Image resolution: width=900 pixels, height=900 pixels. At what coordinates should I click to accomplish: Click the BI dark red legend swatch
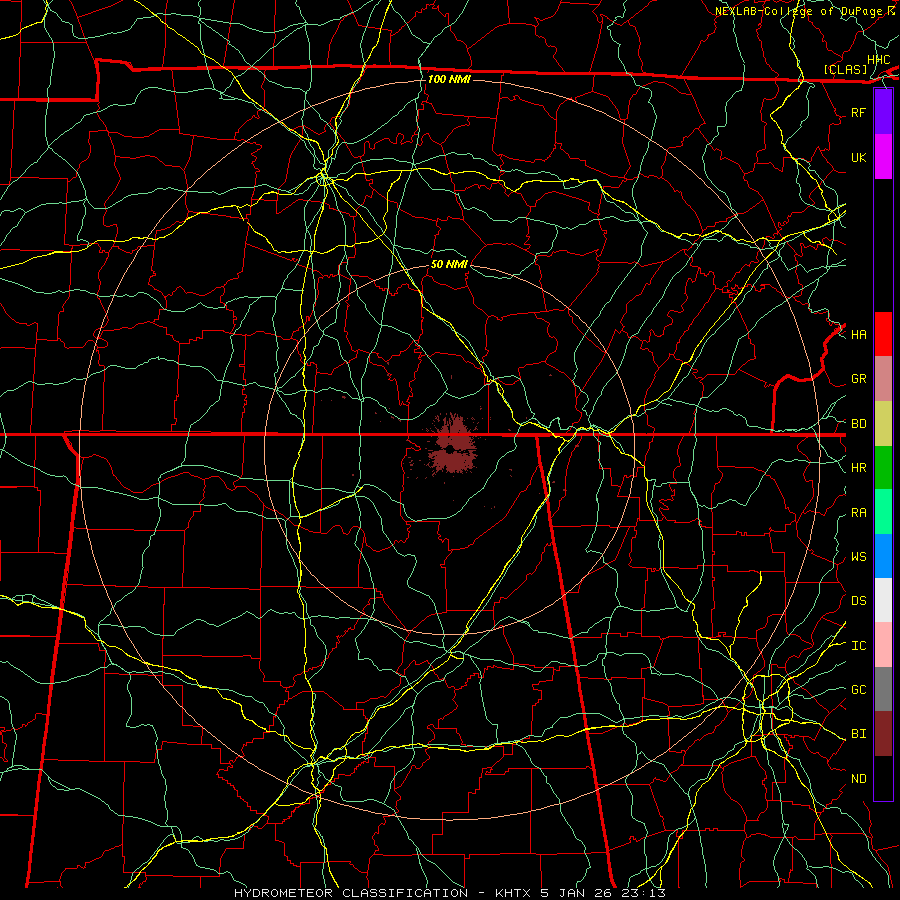883,734
